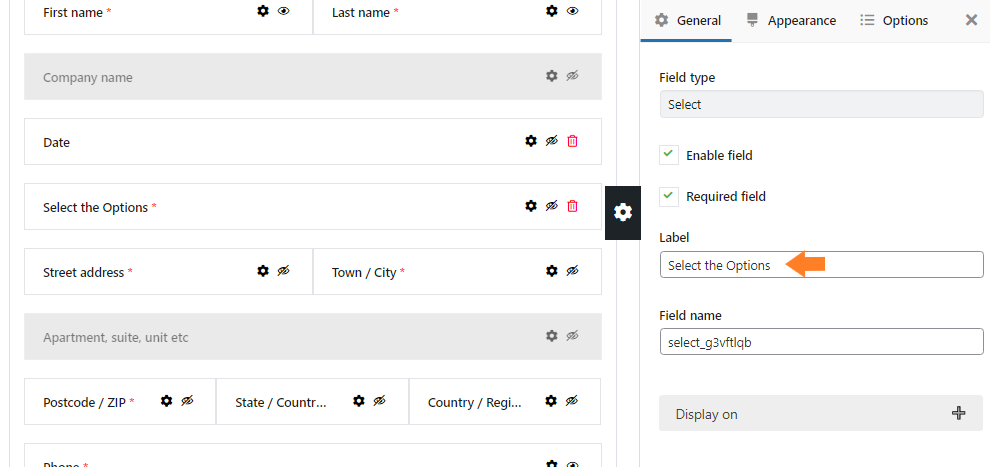This screenshot has width=990, height=467.
Task: Click the plus icon in Display on
Action: [x=958, y=413]
